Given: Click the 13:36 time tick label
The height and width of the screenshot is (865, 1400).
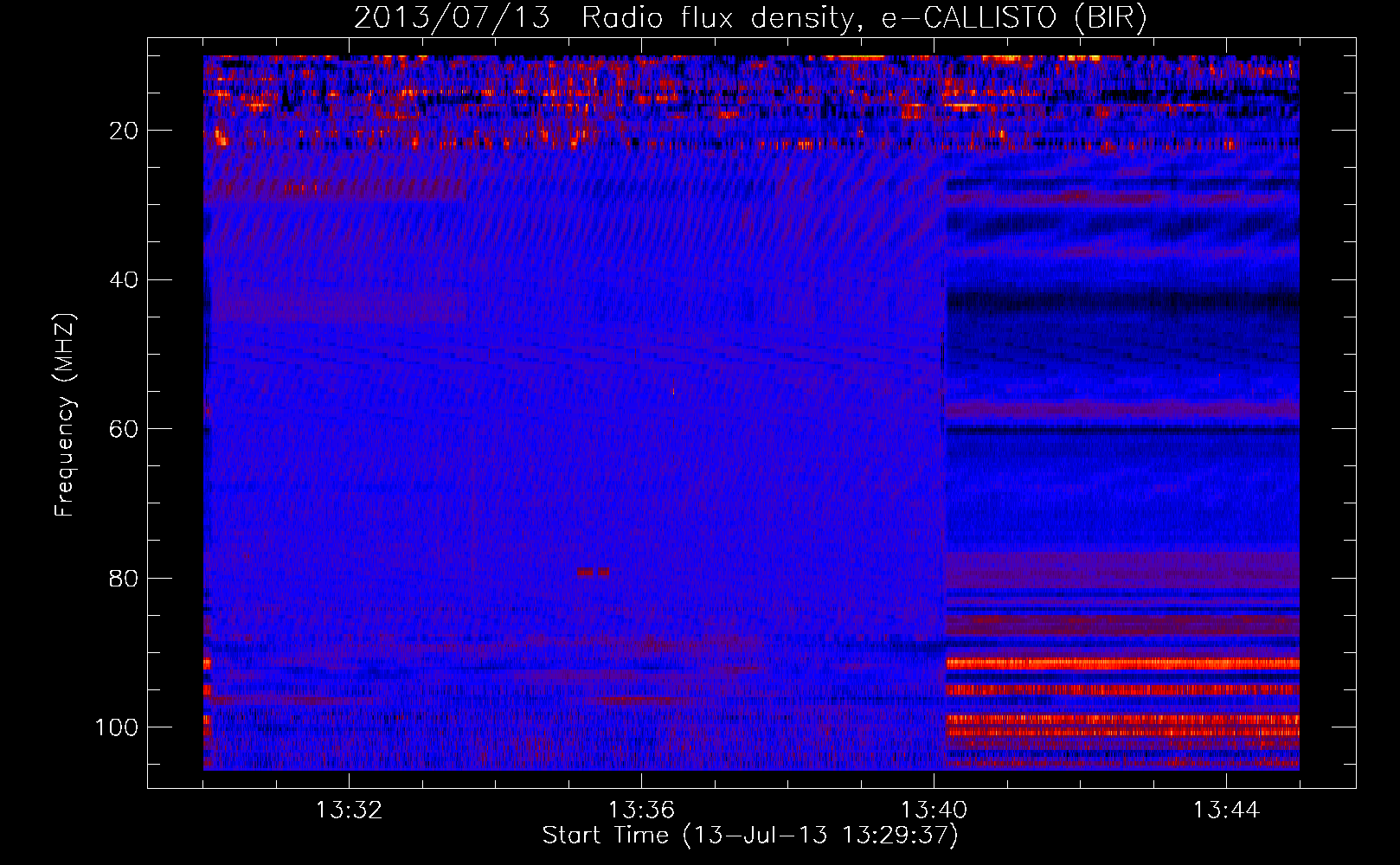Looking at the screenshot, I should coord(642,811).
